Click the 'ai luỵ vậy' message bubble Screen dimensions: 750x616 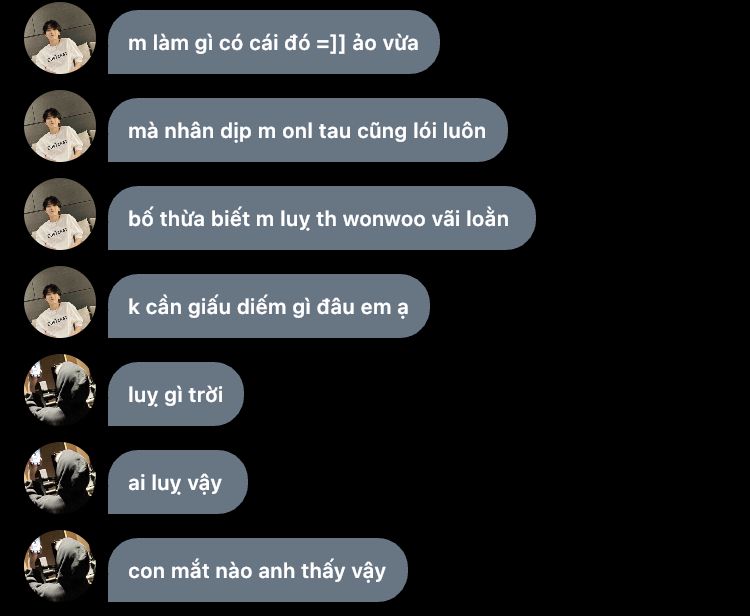pyautogui.click(x=178, y=482)
